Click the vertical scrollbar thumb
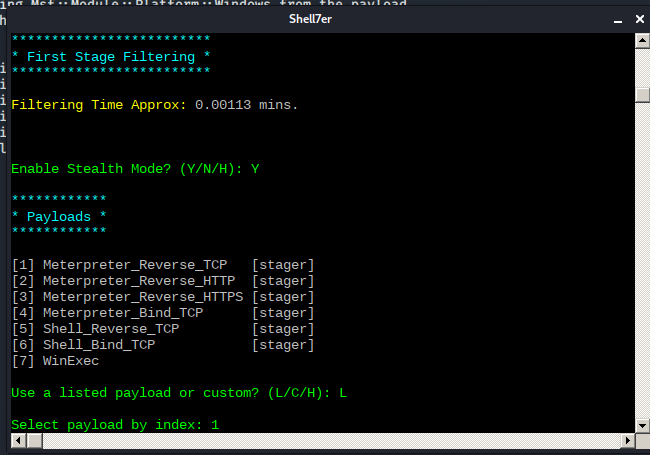Image resolution: width=650 pixels, height=455 pixels. tap(642, 95)
